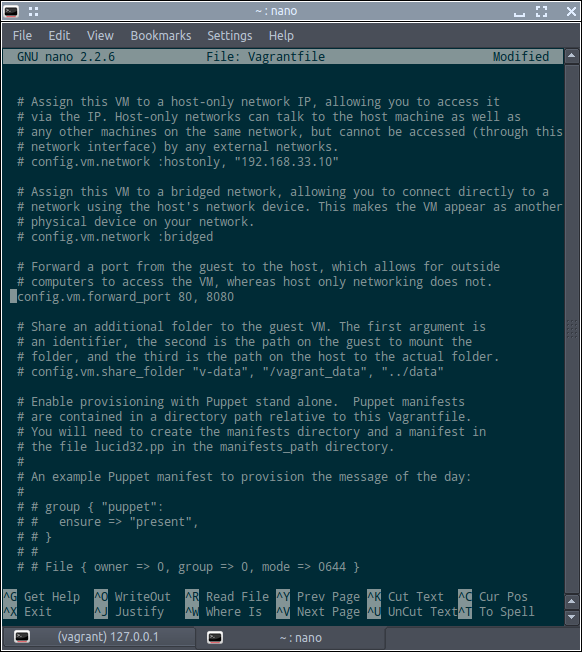Screen dimensions: 582x652
Task: Place the cursor on the config.vm.forward_port line
Action: 126,297
